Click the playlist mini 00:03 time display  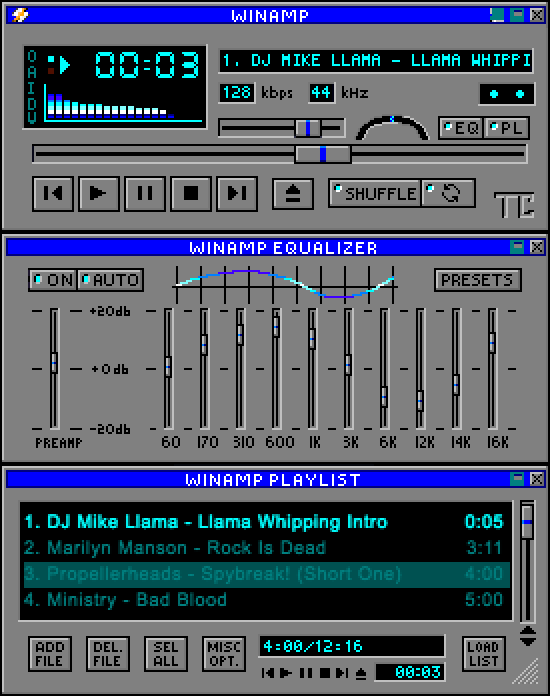click(410, 672)
